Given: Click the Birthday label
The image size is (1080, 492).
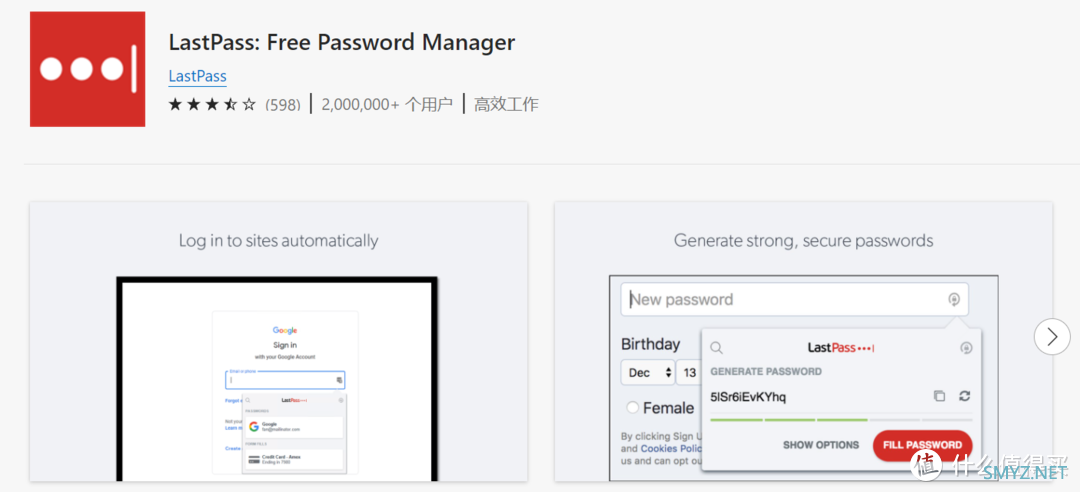Looking at the screenshot, I should [x=650, y=344].
